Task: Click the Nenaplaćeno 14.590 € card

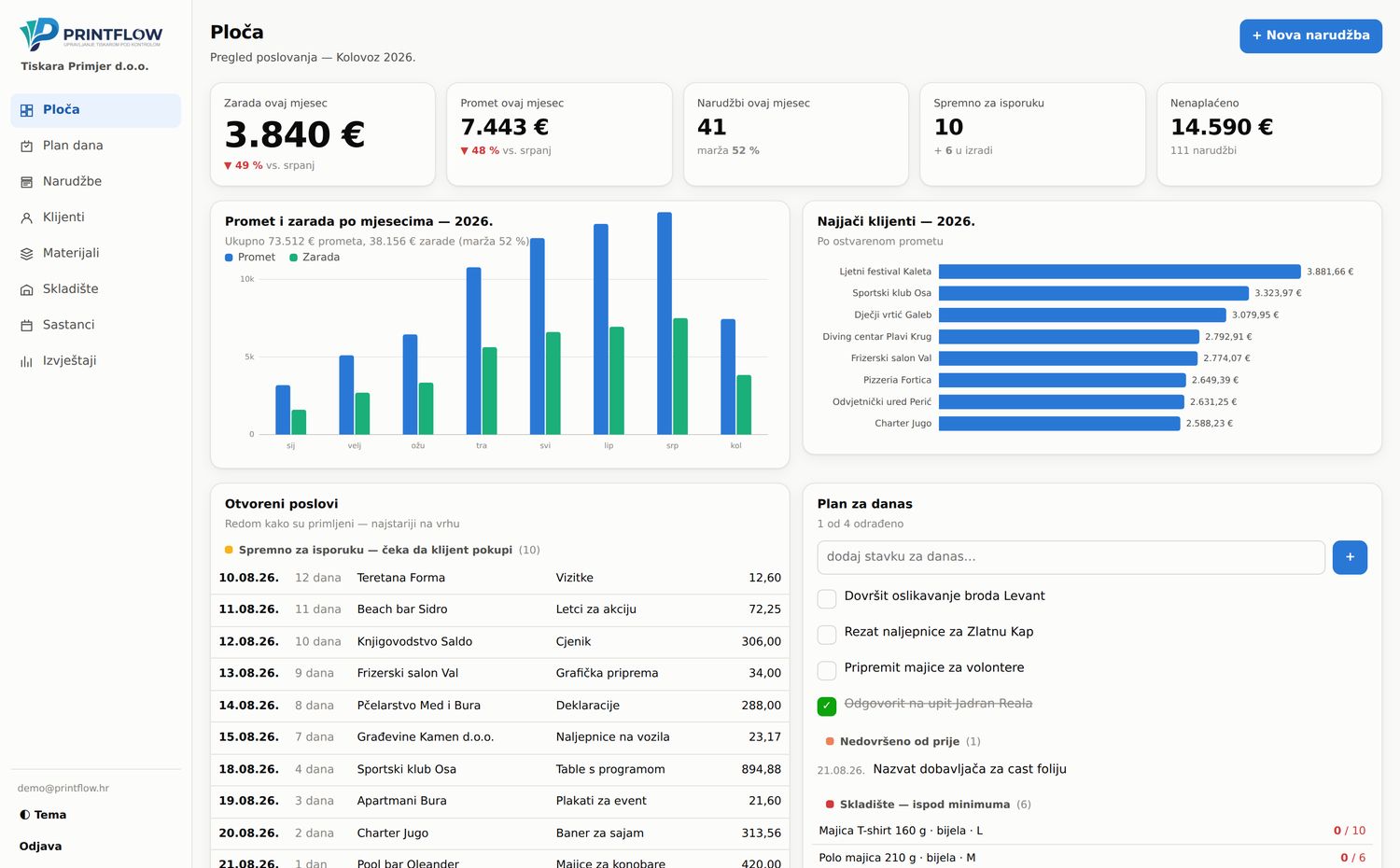Action: [x=1269, y=134]
